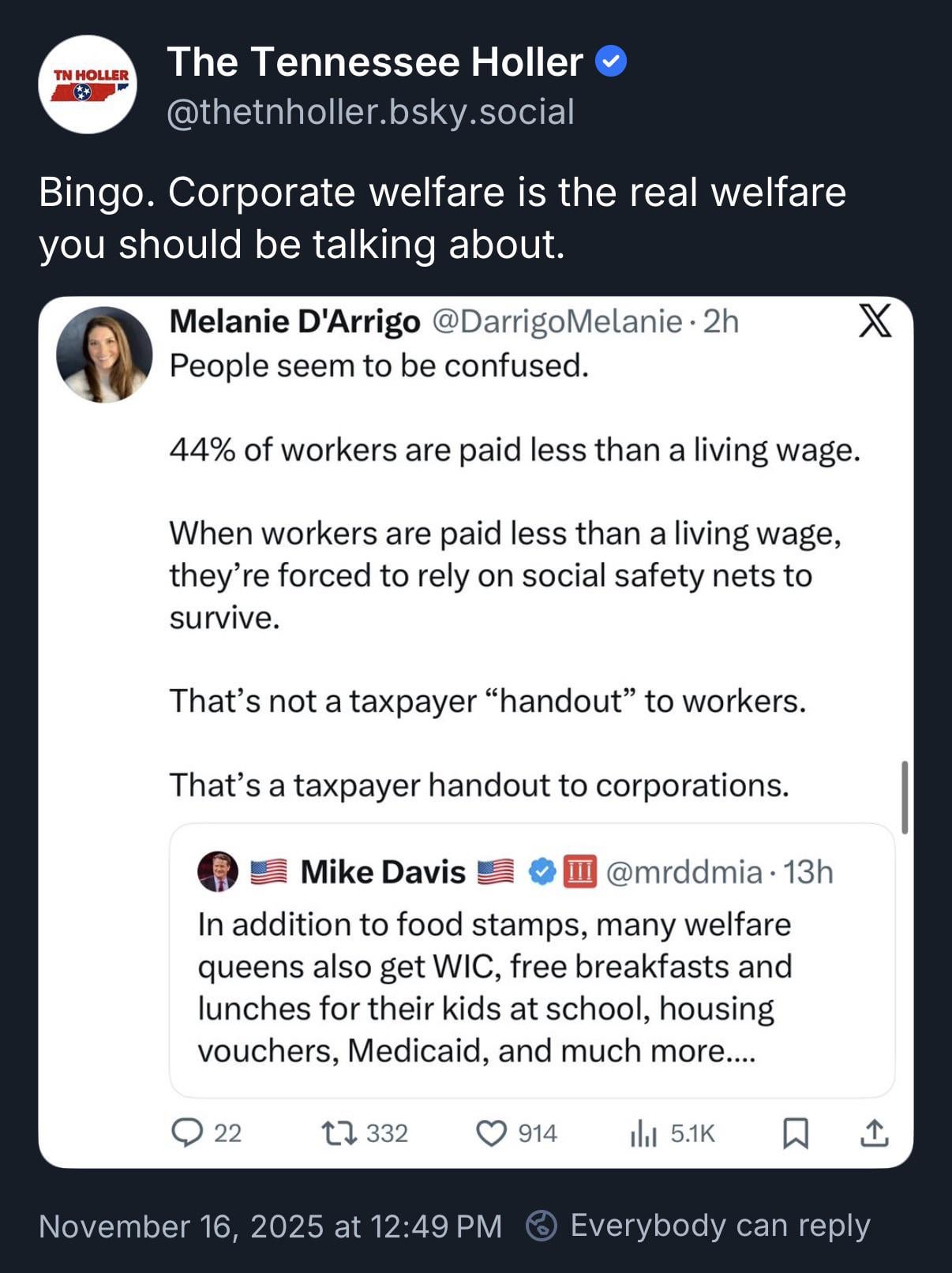Image resolution: width=952 pixels, height=1273 pixels.
Task: Open replies on Melanie D'Arrigo's tweet
Action: click(x=187, y=1133)
